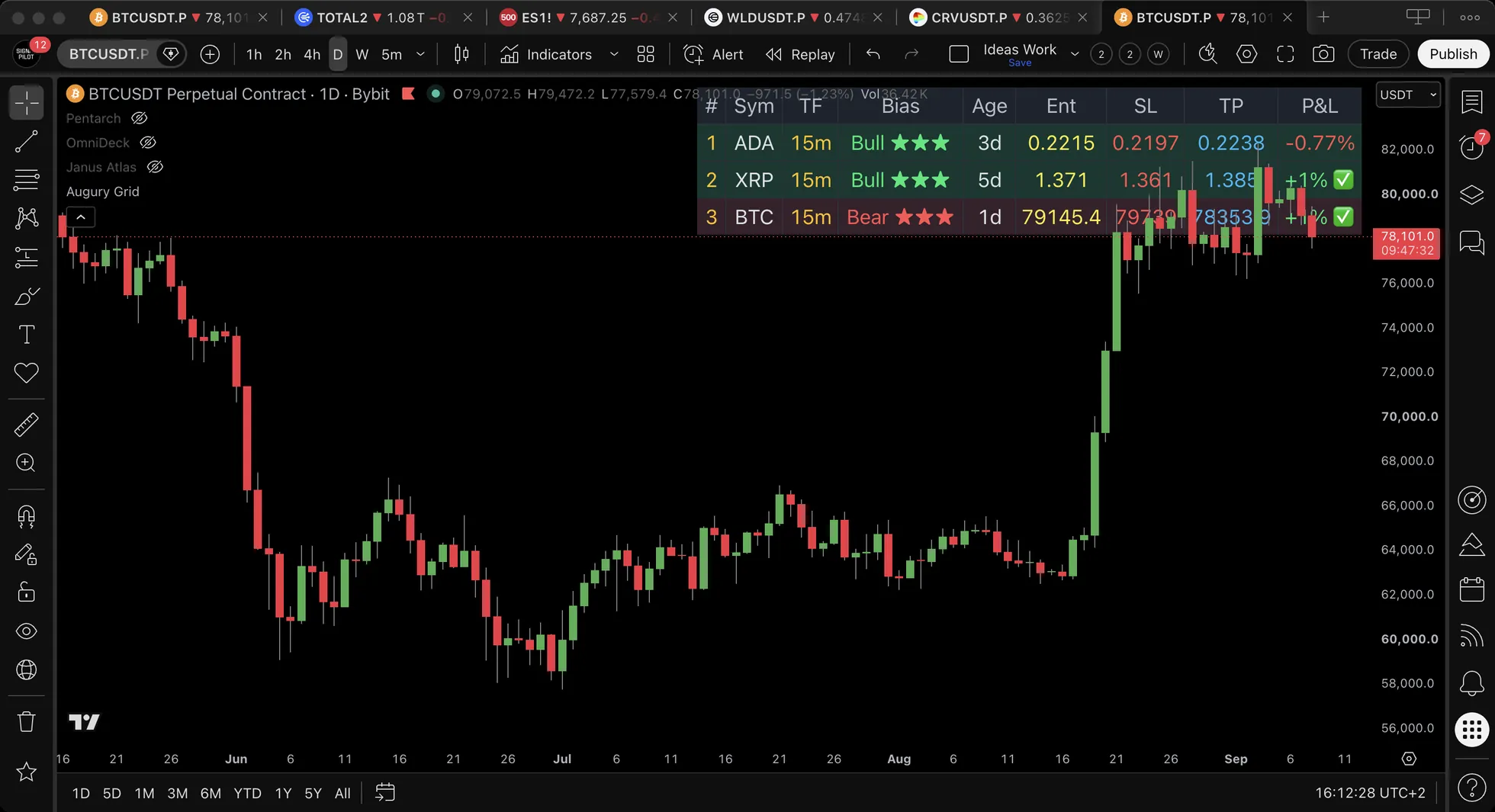The image size is (1495, 812).
Task: Open the USDT currency dropdown
Action: (1407, 95)
